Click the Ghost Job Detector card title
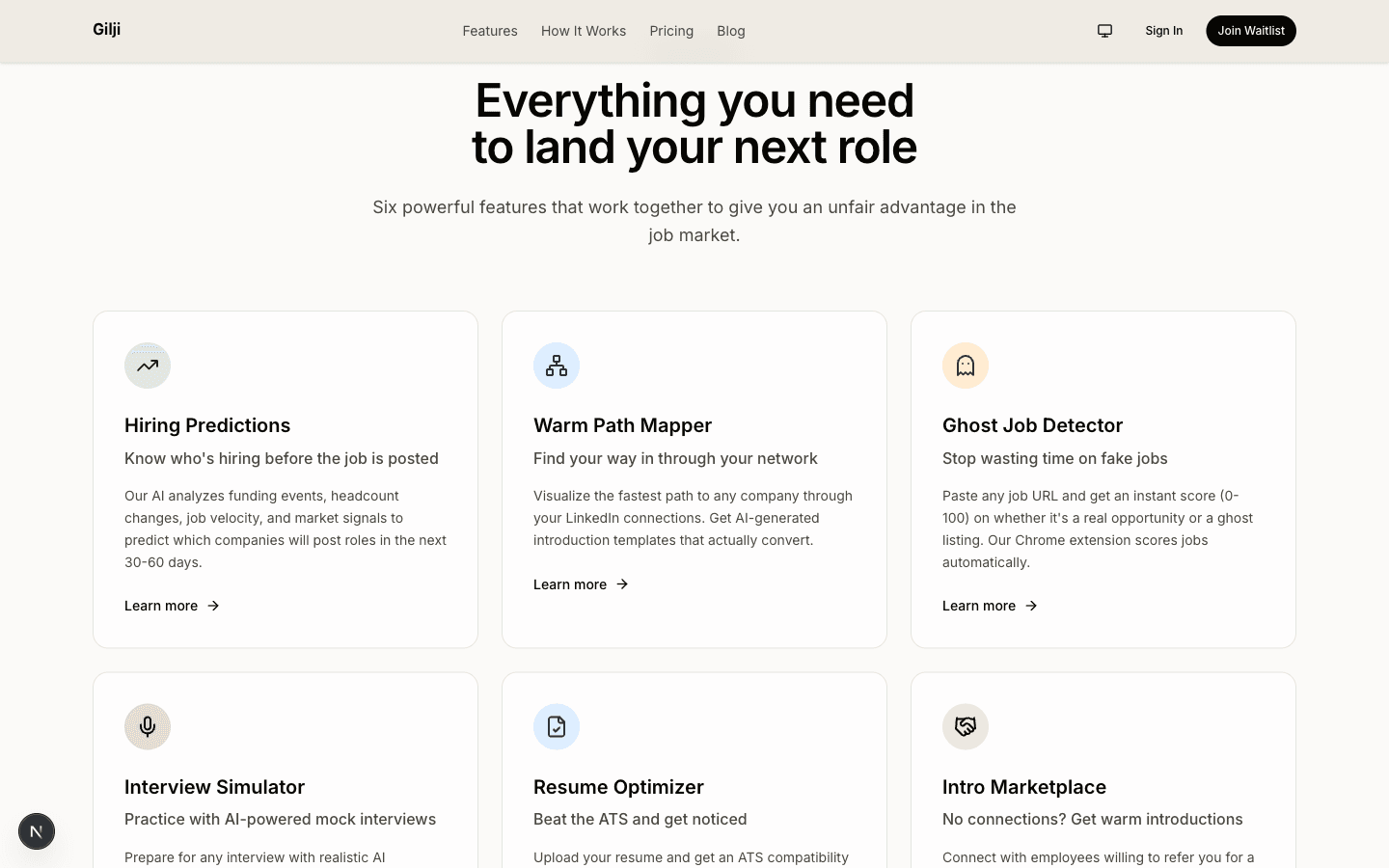Screen dimensions: 1389x868 (1032, 425)
